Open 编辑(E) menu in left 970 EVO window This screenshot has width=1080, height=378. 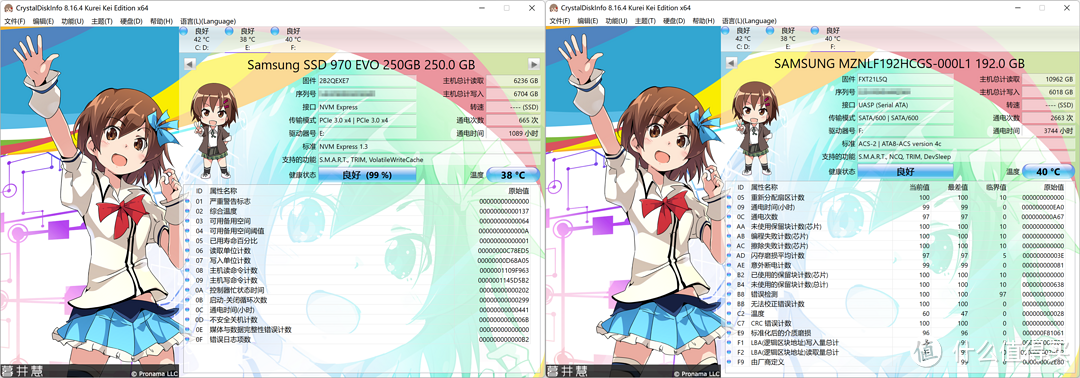[x=43, y=21]
